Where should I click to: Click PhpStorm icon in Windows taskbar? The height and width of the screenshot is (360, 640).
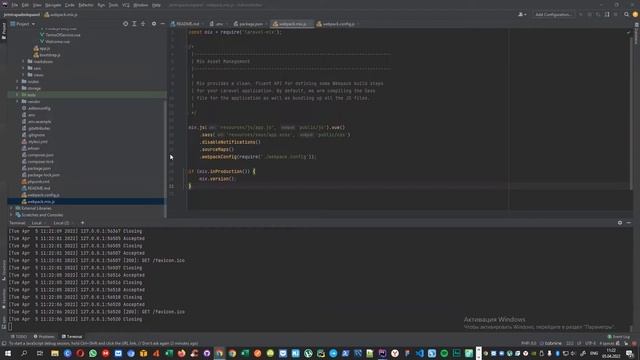tap(382, 353)
